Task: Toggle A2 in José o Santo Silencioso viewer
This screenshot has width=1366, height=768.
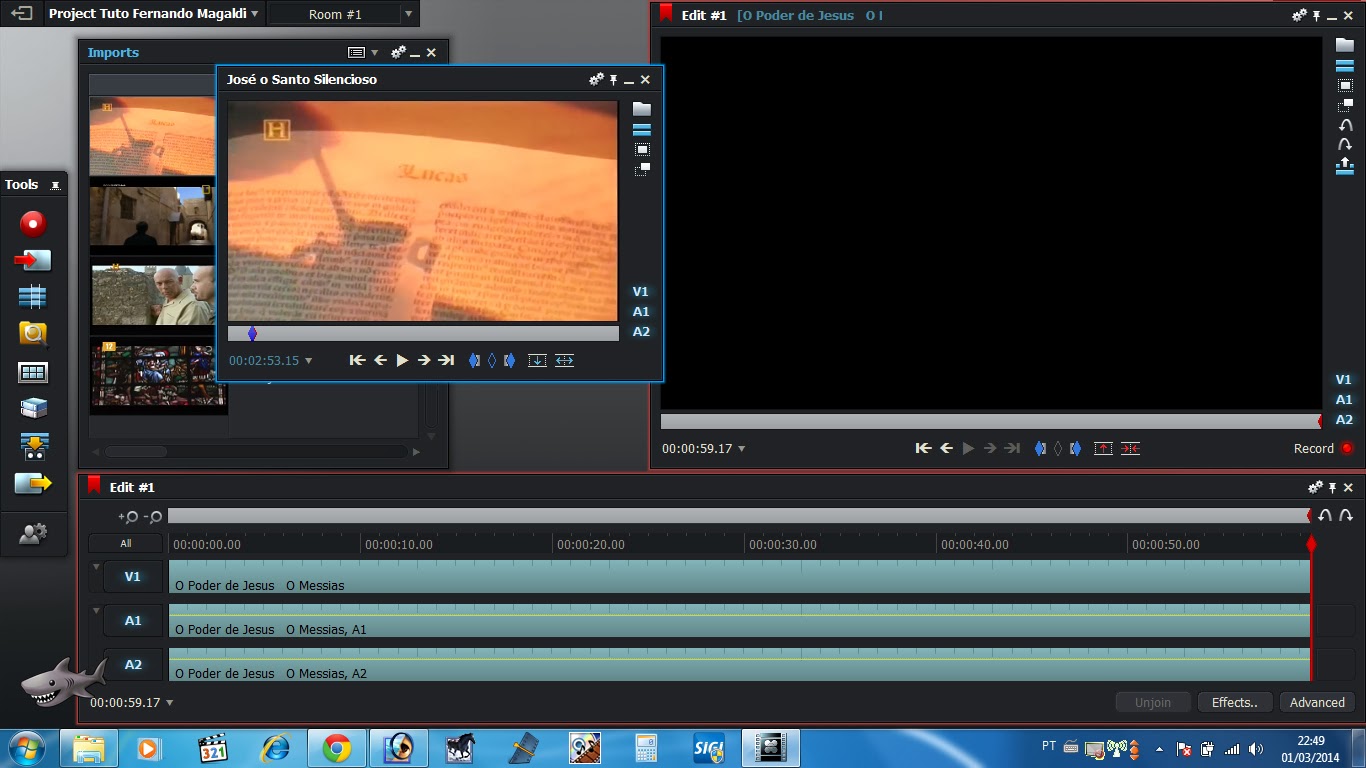Action: 641,332
